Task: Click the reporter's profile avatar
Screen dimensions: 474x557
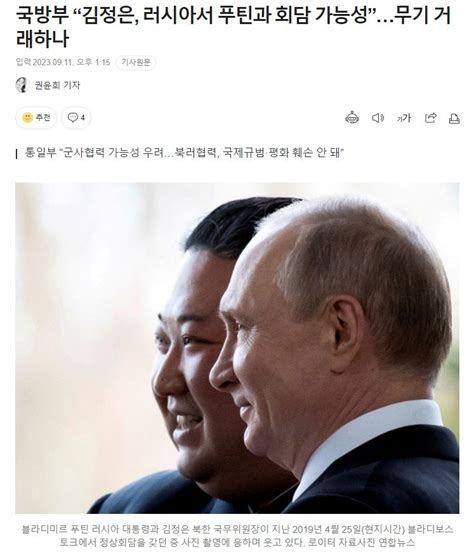Action: click(22, 85)
